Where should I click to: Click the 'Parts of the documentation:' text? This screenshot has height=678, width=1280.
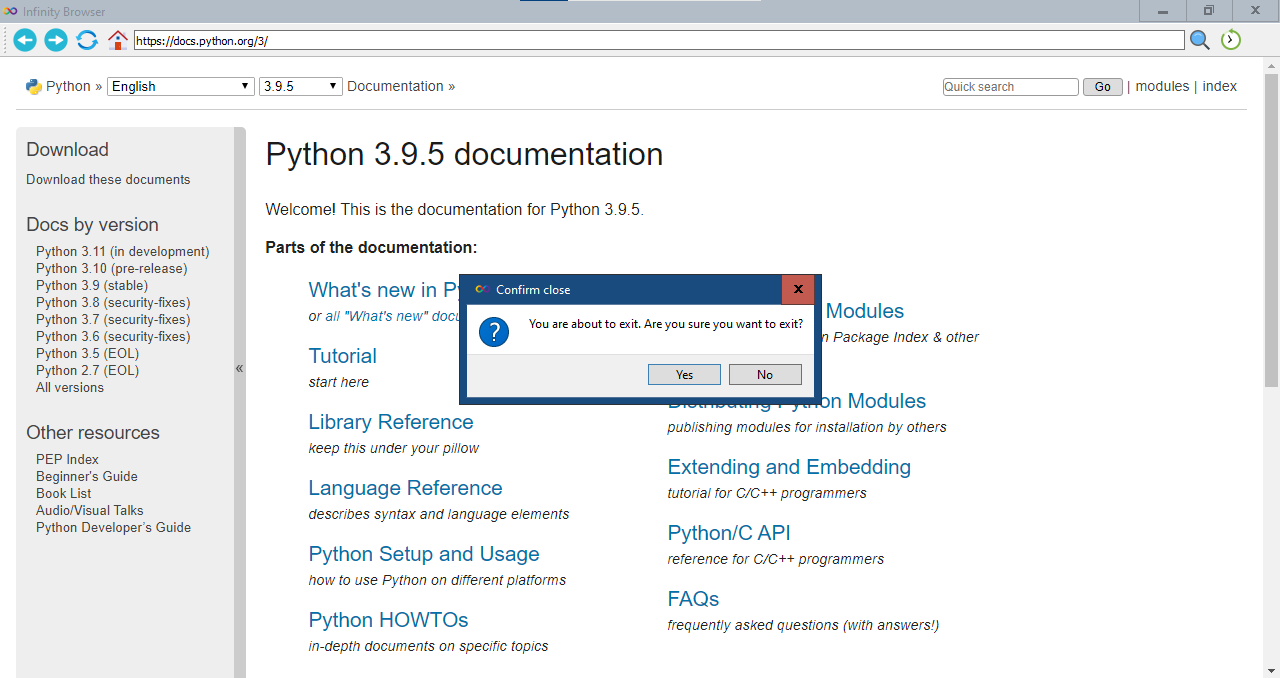click(371, 247)
